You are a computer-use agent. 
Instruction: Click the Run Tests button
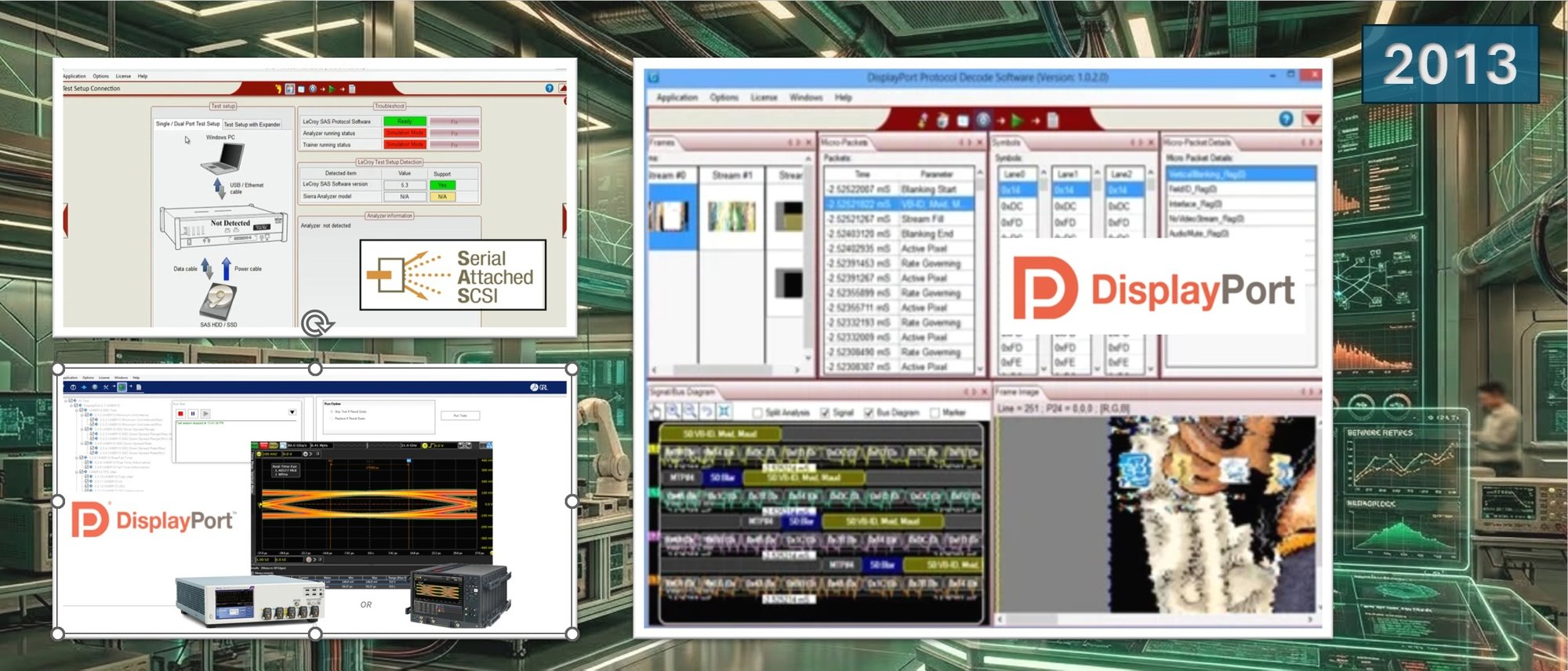(x=460, y=415)
